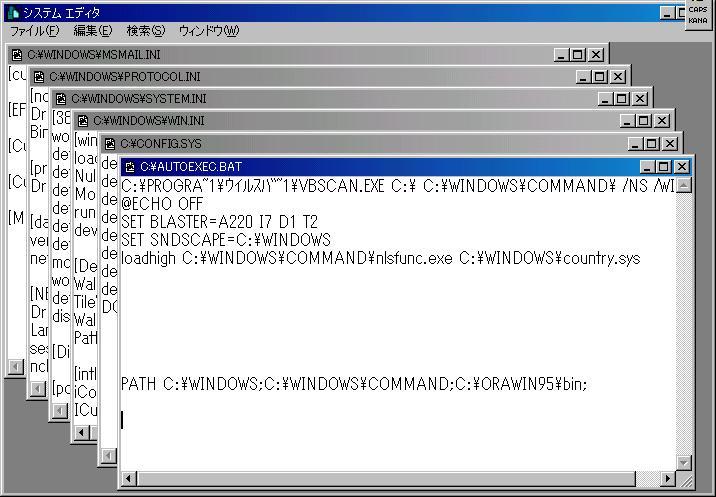Click the MSMAIL.INI document icon

tap(17, 55)
